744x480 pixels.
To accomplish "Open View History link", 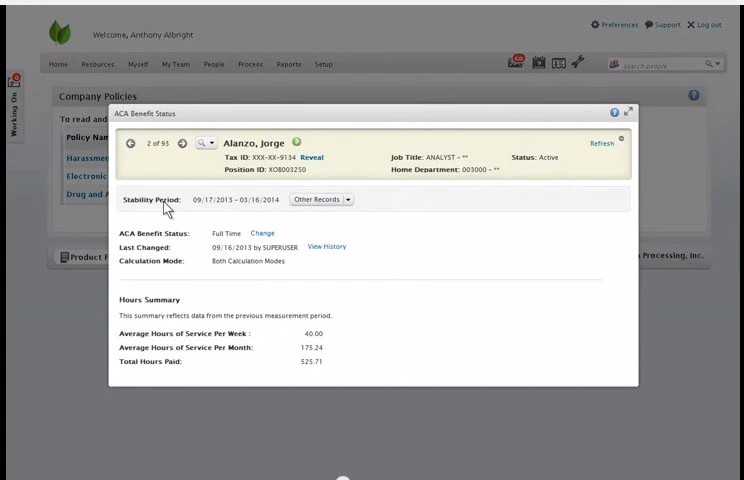I will click(327, 247).
